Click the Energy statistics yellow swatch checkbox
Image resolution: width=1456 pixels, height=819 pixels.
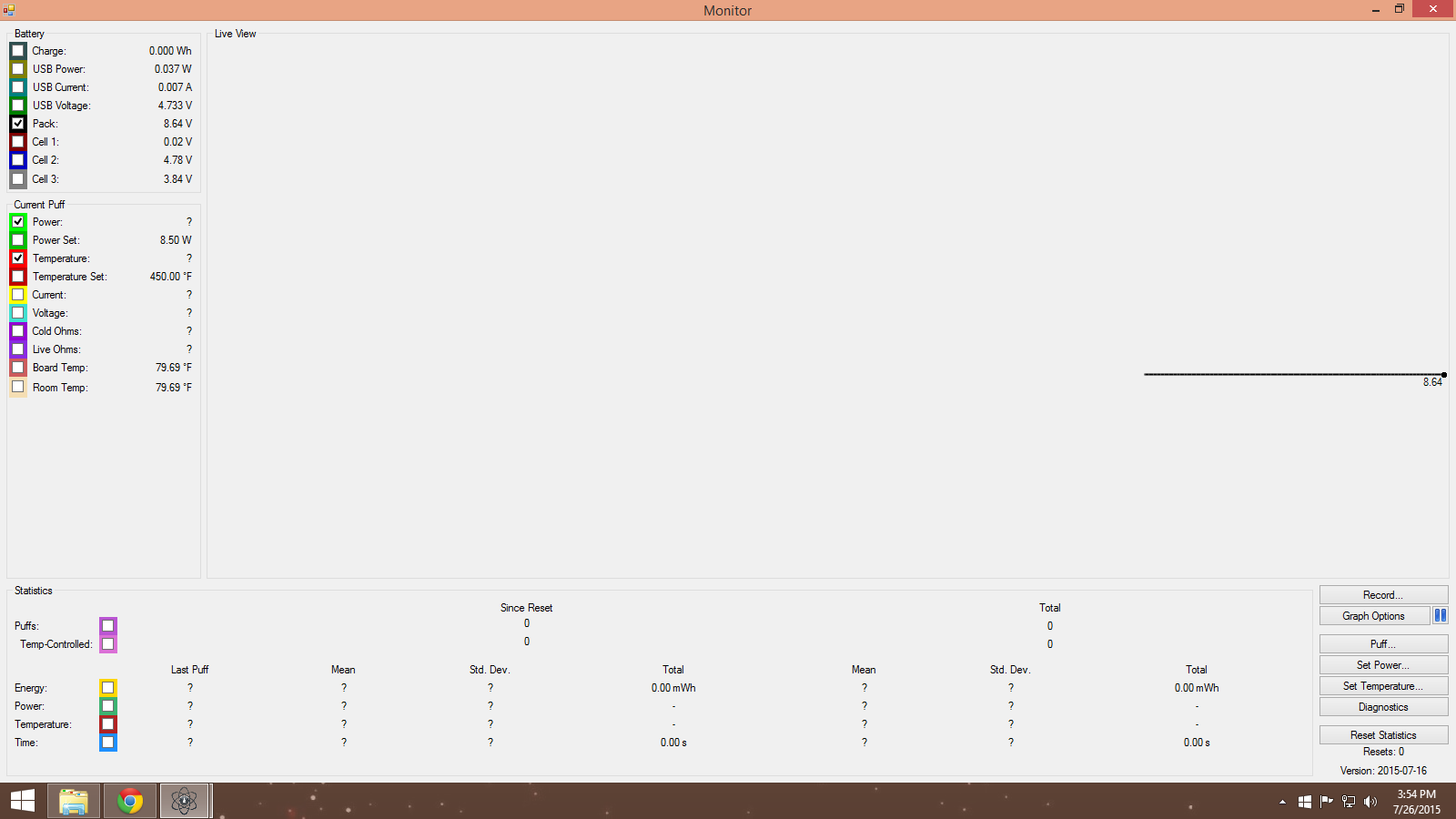[x=108, y=688]
